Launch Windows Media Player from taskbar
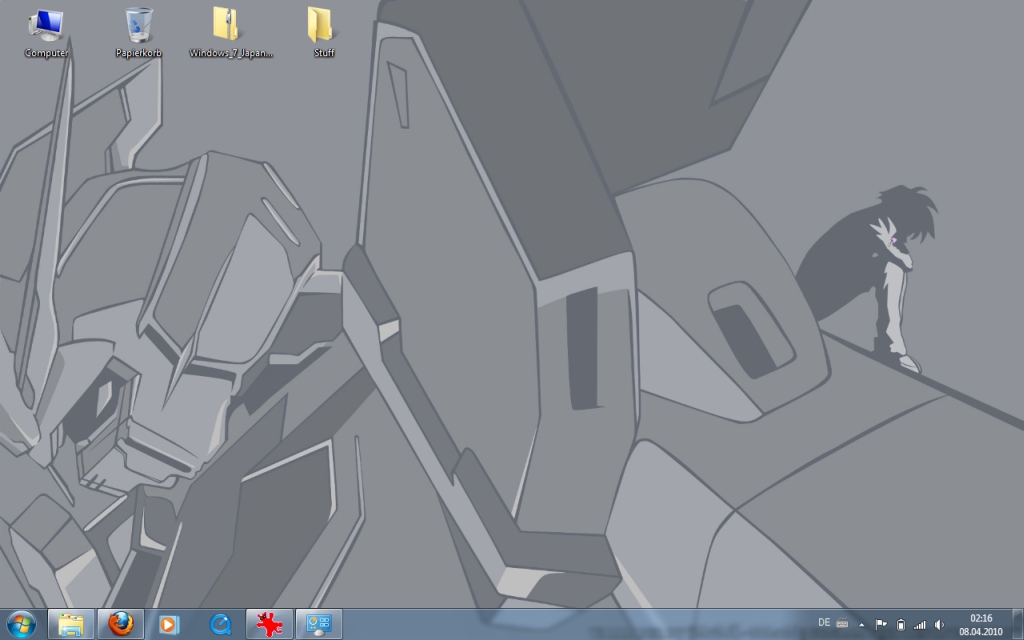 (170, 625)
